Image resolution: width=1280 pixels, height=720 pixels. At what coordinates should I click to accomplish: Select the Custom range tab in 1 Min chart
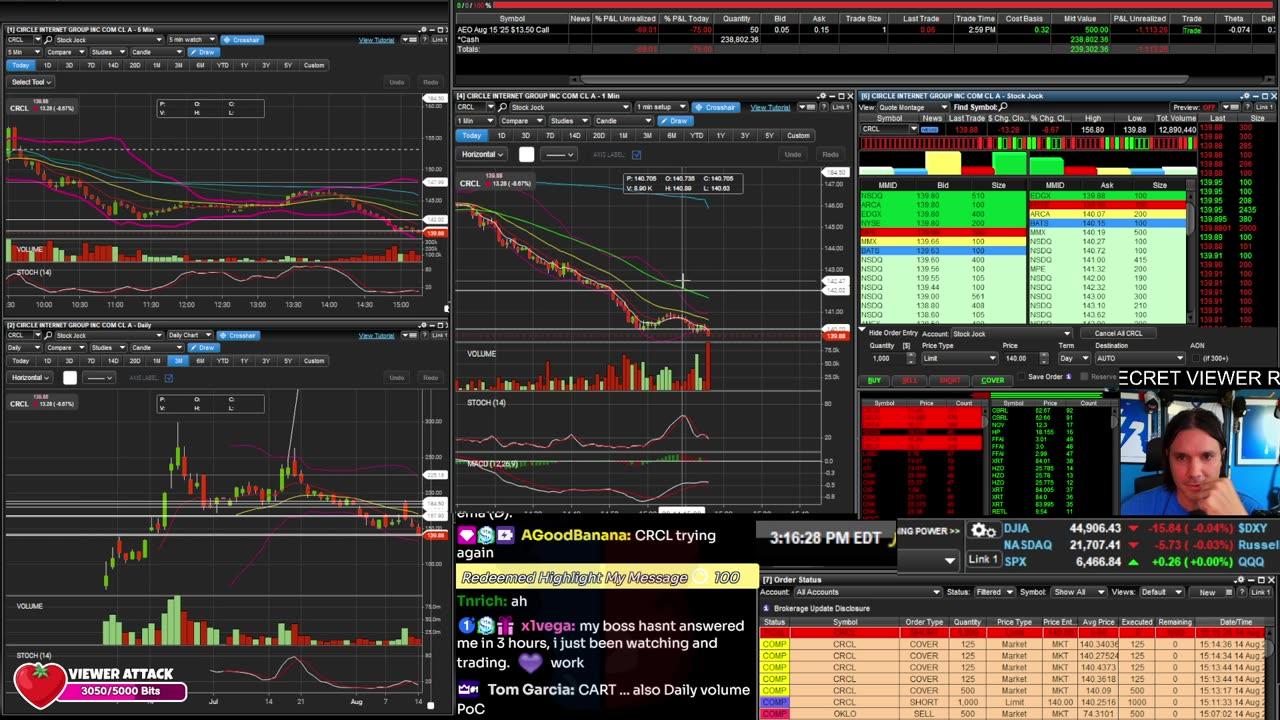point(798,136)
